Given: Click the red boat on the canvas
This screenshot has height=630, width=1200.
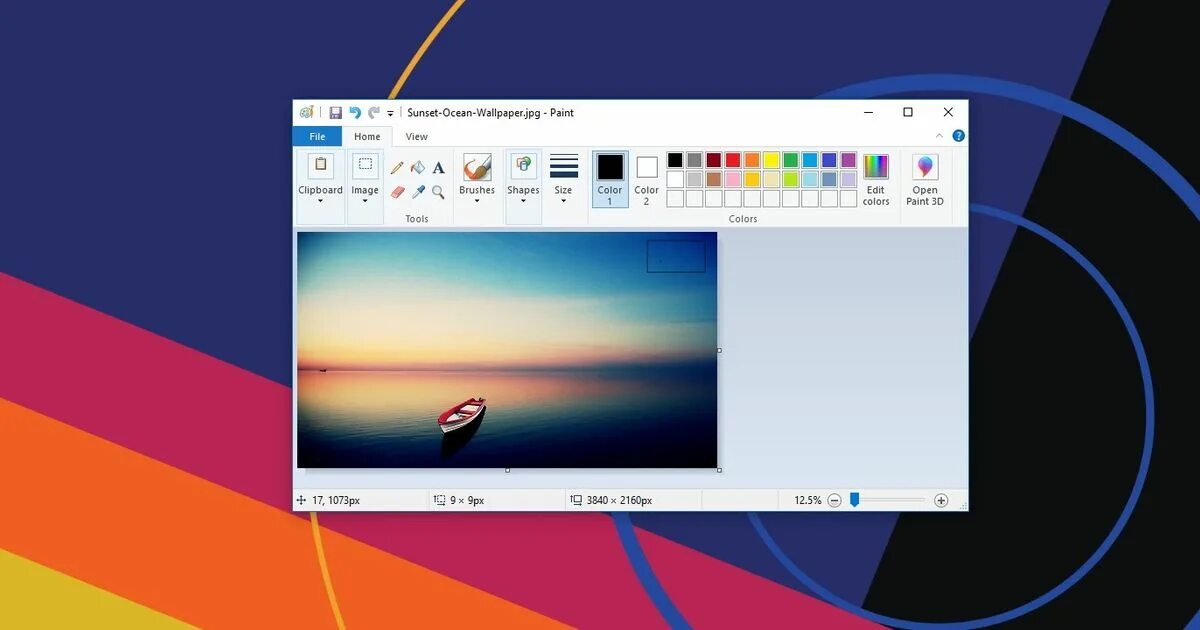Looking at the screenshot, I should click(462, 414).
